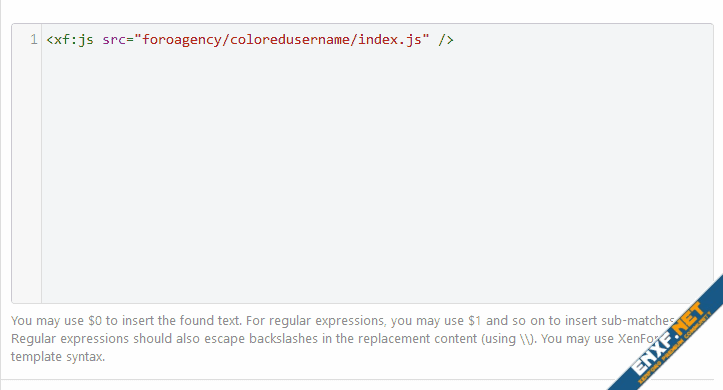Click the word foroagency in the path string
This screenshot has width=723, height=390.
pyautogui.click(x=182, y=40)
